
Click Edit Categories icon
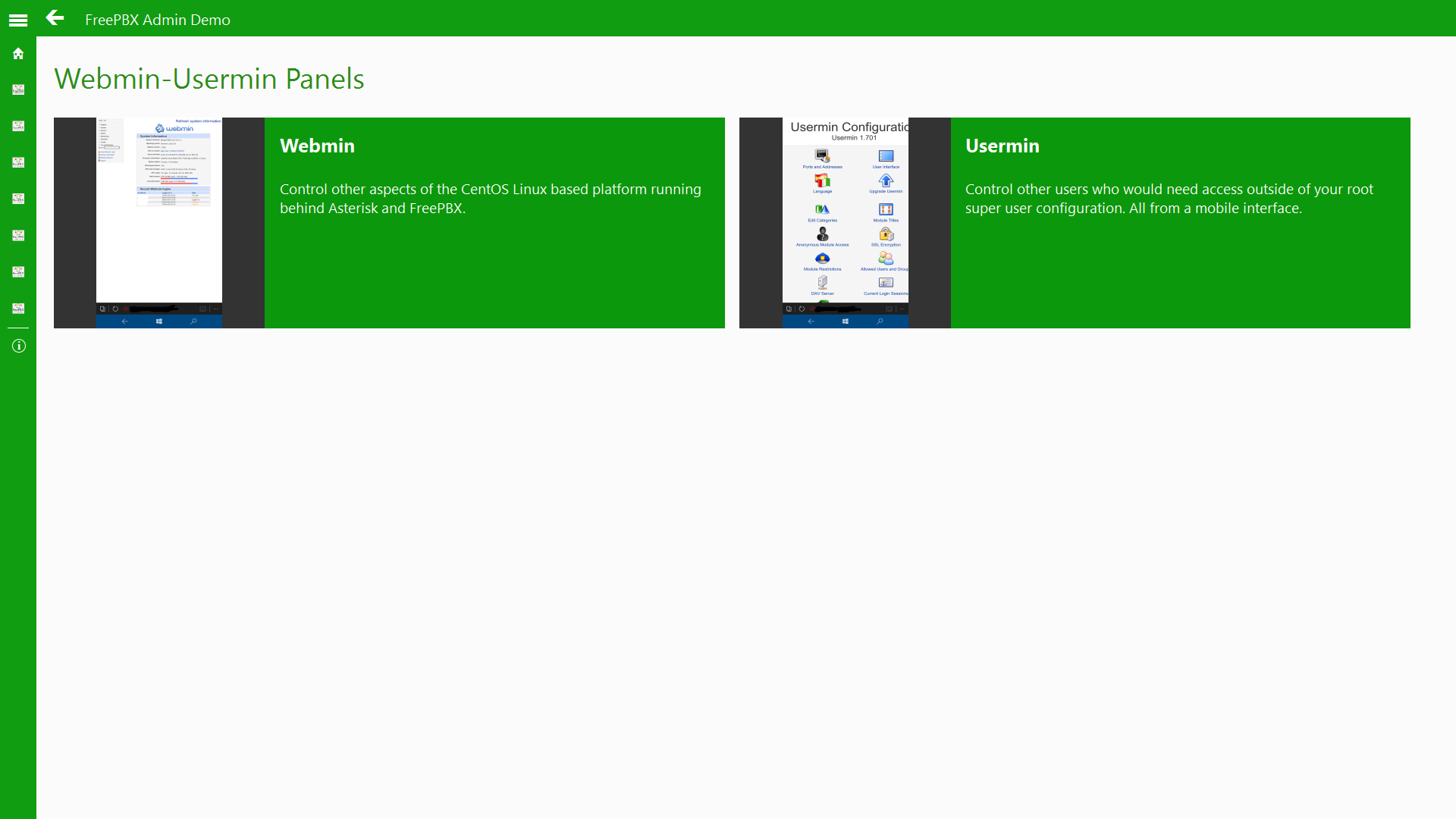pyautogui.click(x=823, y=209)
